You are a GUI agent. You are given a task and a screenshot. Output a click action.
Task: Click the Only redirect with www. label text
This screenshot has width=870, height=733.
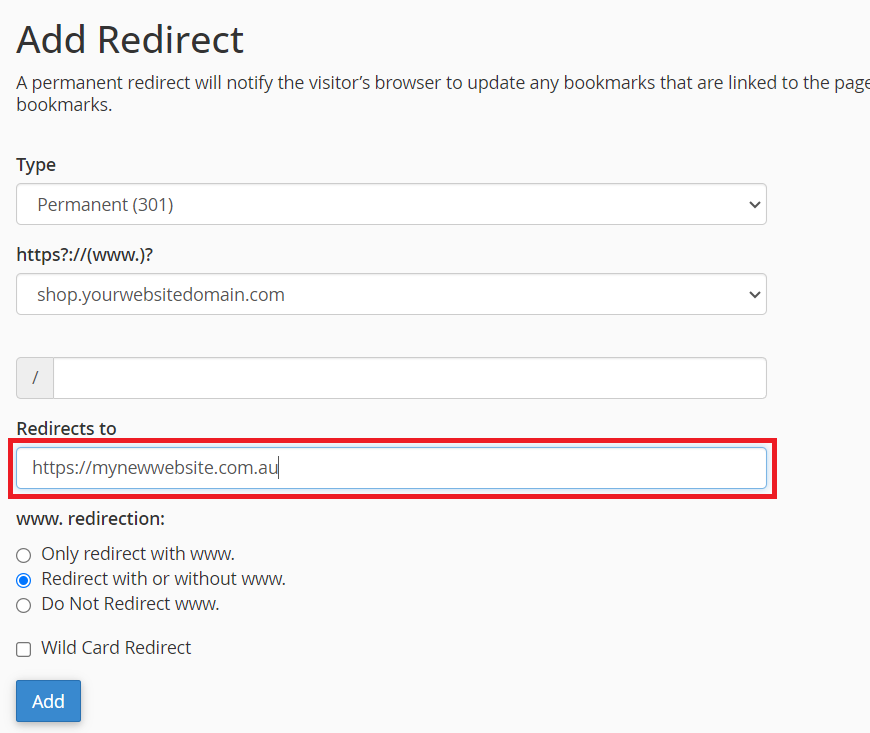pyautogui.click(x=138, y=554)
